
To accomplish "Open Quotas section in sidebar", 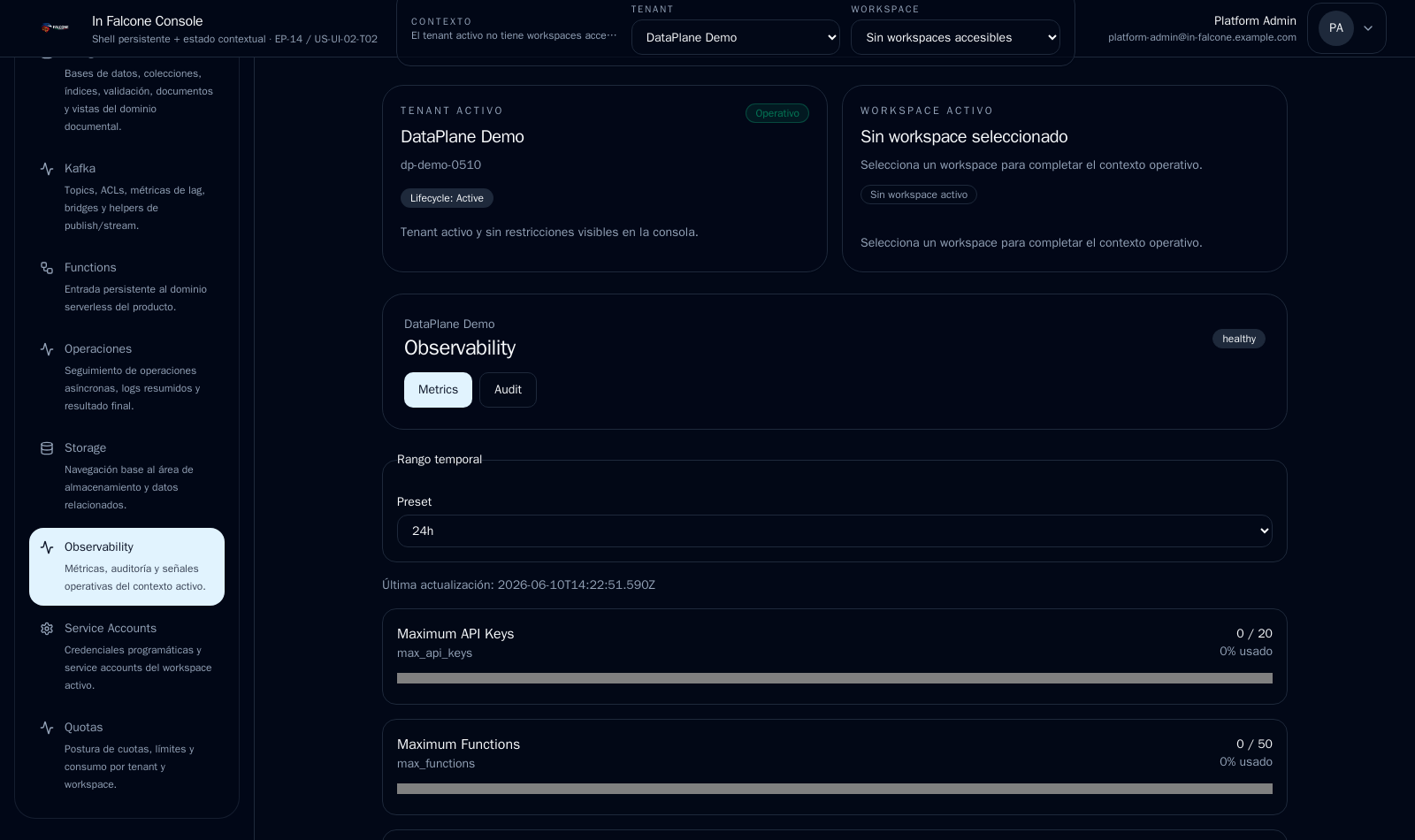I will pyautogui.click(x=126, y=755).
